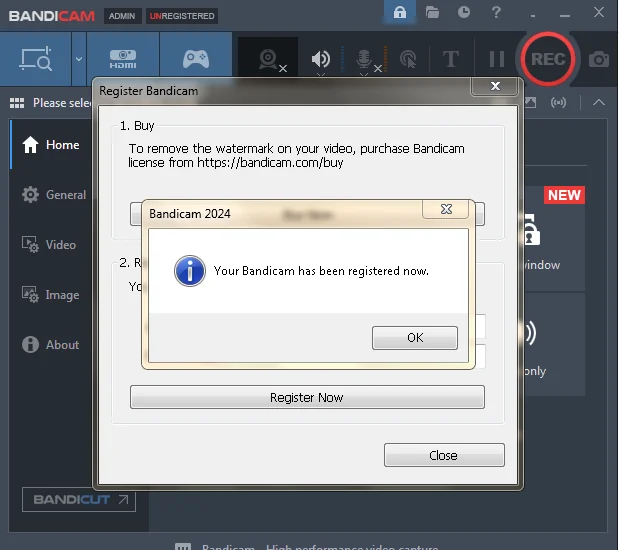The image size is (619, 550).
Task: Click 'Your Bandicam has been registered now.' text
Action: [x=321, y=271]
